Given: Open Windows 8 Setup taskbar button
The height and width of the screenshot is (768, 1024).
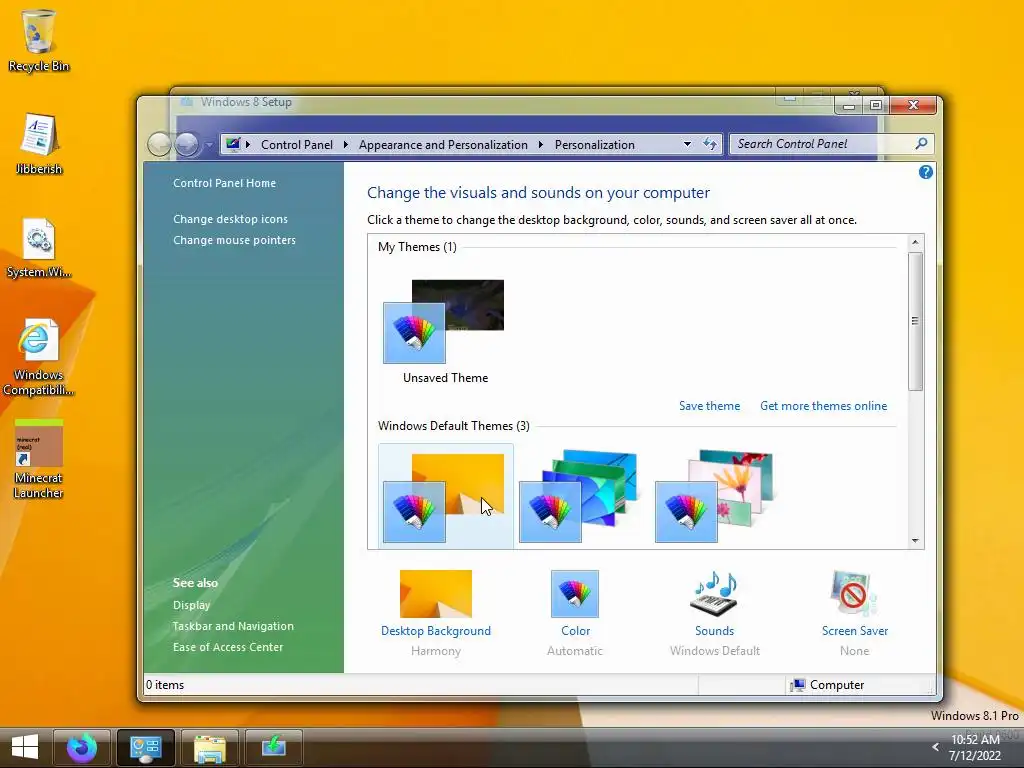Looking at the screenshot, I should pyautogui.click(x=274, y=747).
